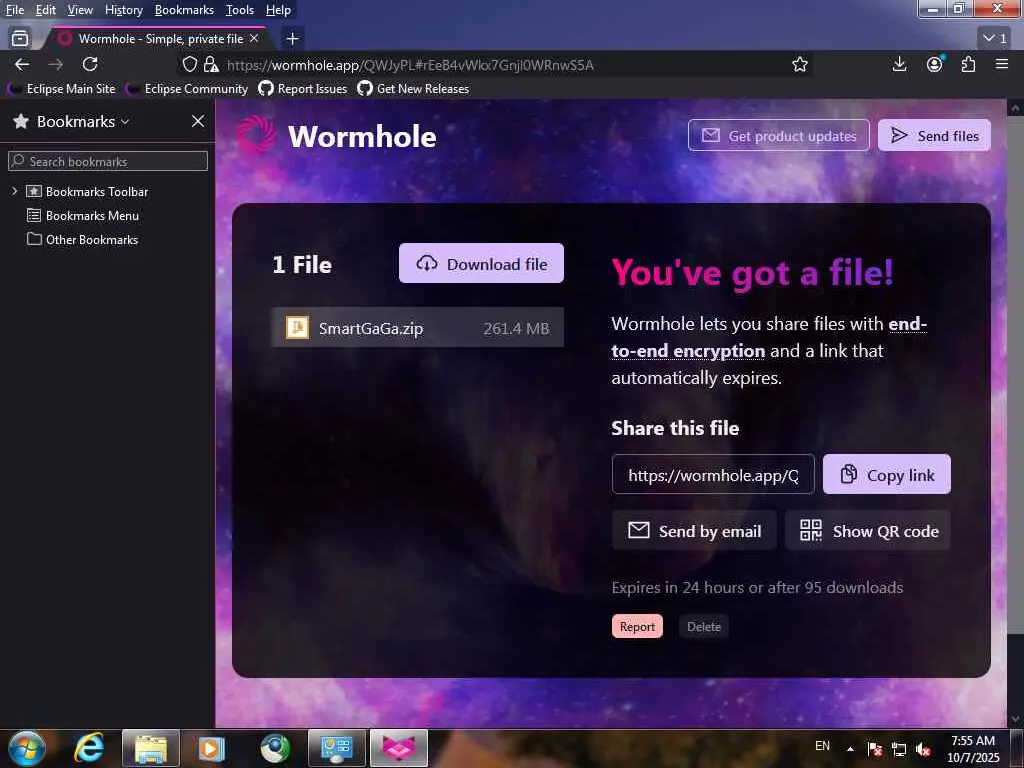
Task: Click the Send files button
Action: 934,135
